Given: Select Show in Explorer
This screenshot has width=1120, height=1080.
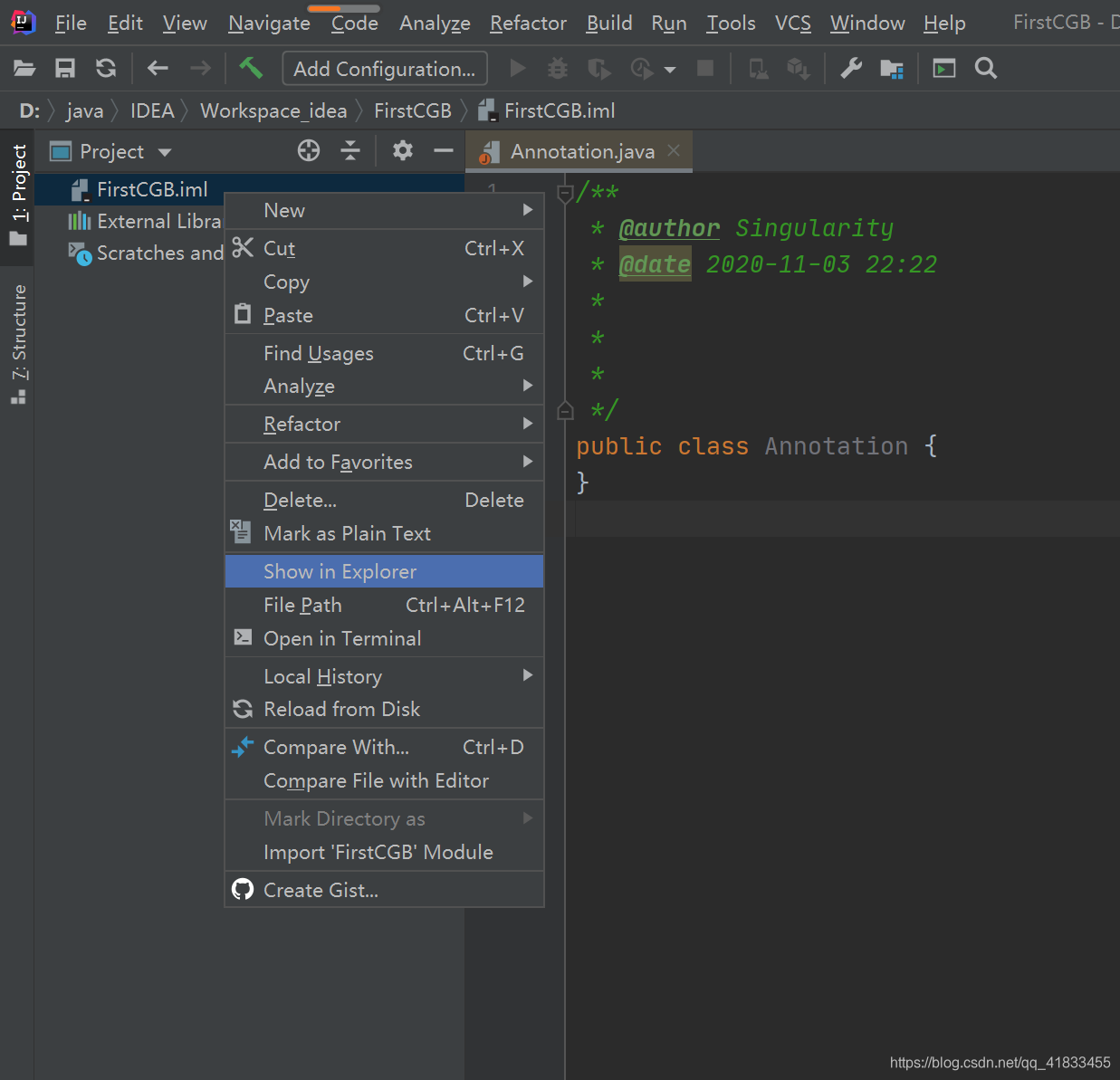Looking at the screenshot, I should pyautogui.click(x=384, y=571).
